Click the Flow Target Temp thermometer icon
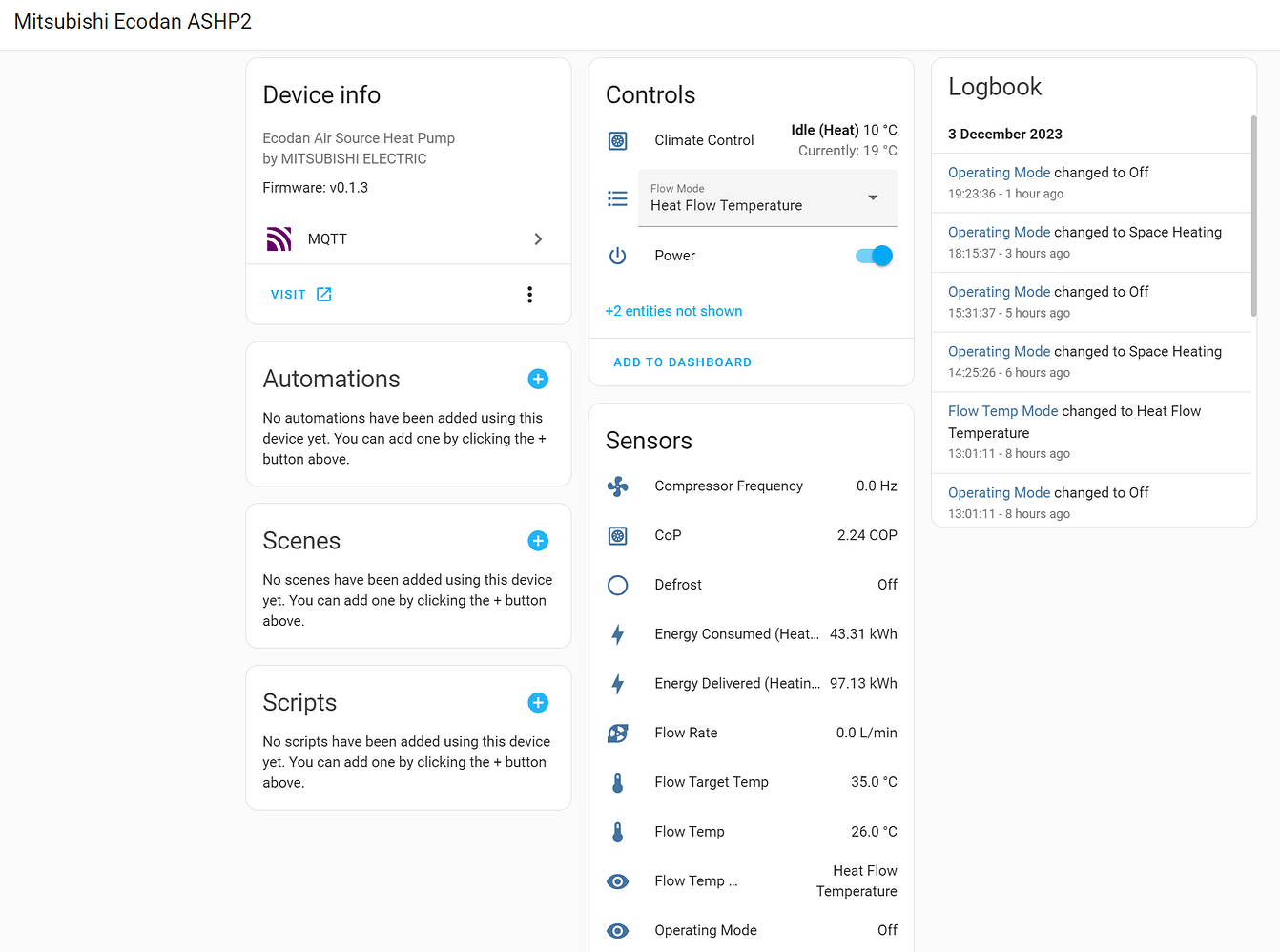 [x=618, y=783]
